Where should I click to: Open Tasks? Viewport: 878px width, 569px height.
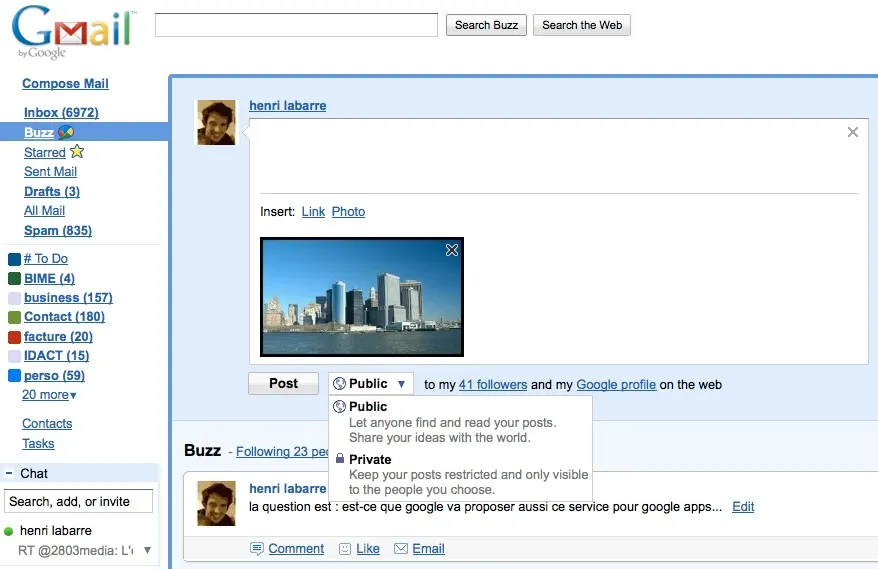coord(38,444)
